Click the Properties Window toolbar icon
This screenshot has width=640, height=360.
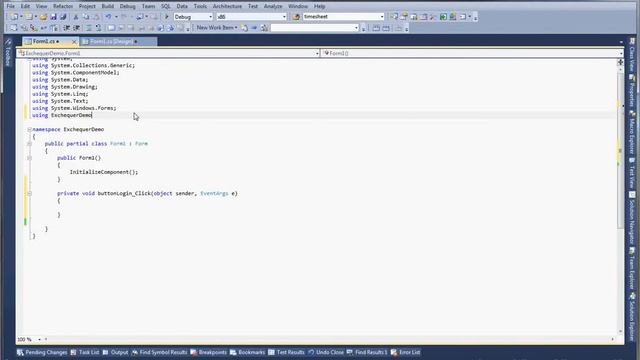coord(404,17)
